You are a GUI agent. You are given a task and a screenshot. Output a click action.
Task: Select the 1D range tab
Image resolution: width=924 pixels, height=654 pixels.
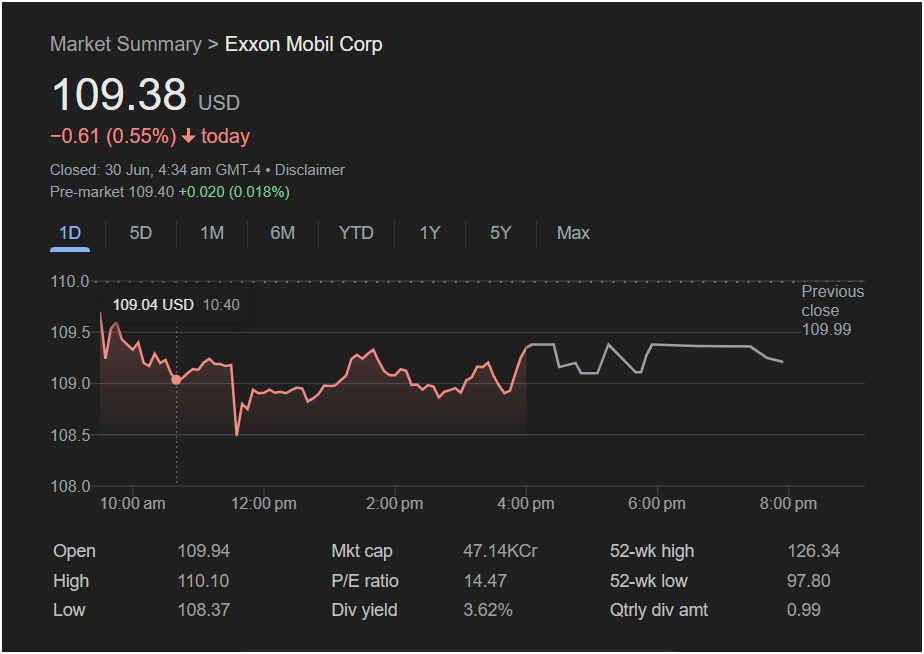point(70,233)
